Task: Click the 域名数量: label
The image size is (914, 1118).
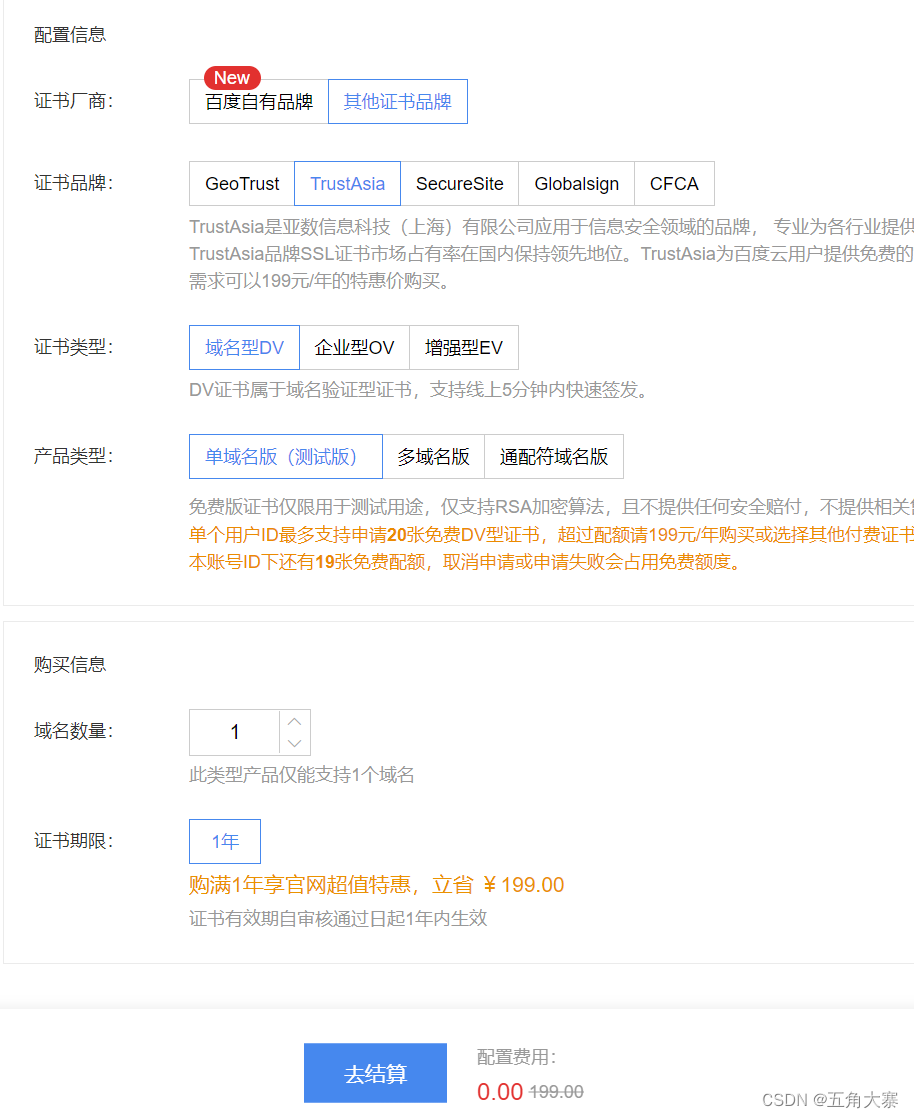Action: 73,731
